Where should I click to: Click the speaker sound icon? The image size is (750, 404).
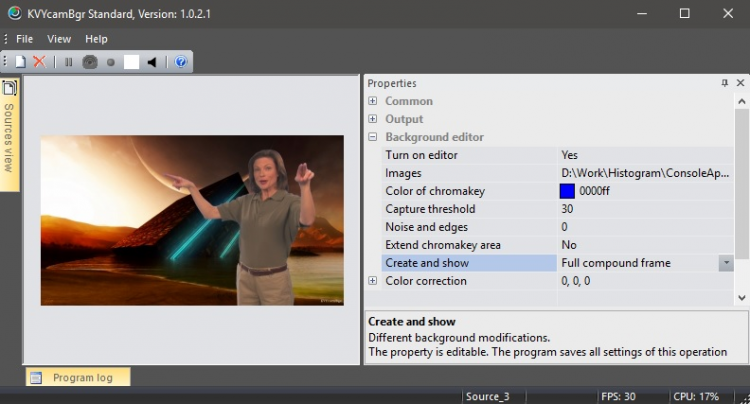pyautogui.click(x=153, y=62)
